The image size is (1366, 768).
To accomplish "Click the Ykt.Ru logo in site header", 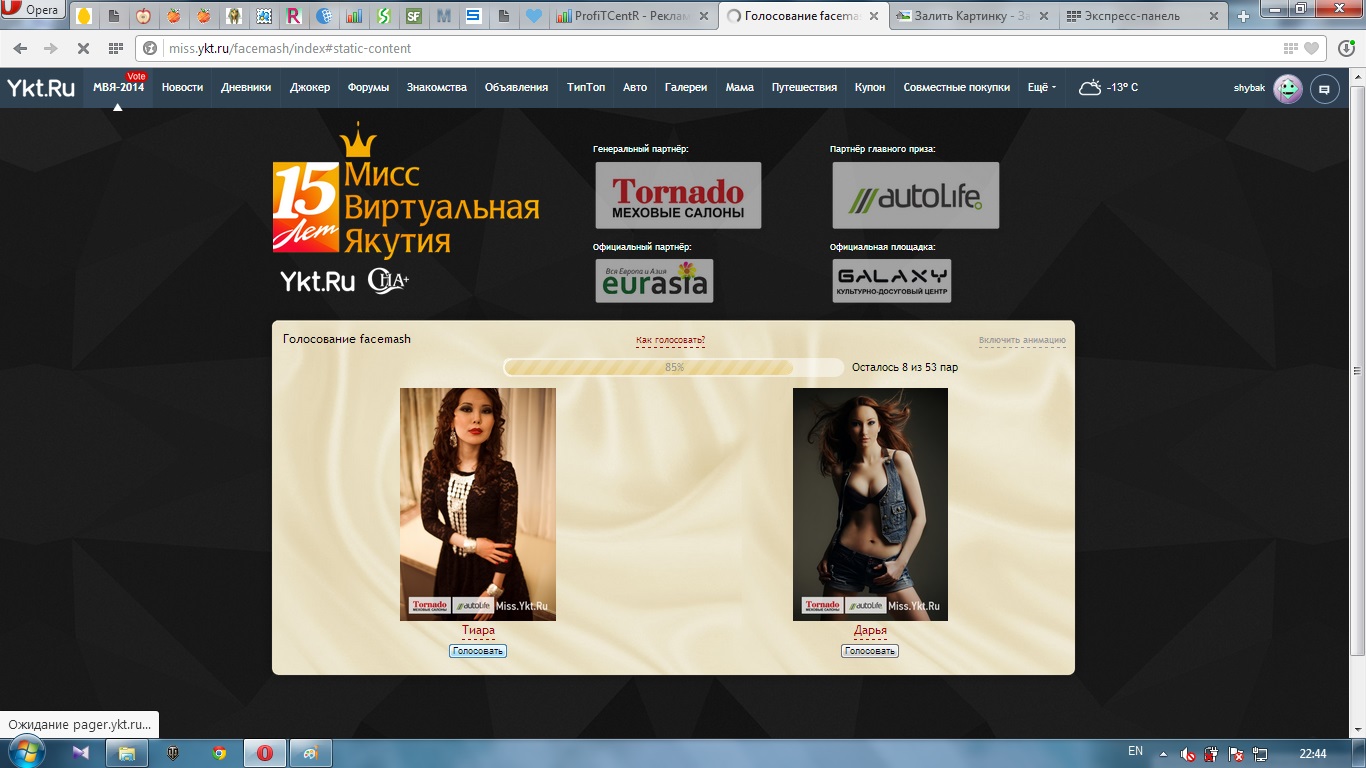I will coord(41,88).
